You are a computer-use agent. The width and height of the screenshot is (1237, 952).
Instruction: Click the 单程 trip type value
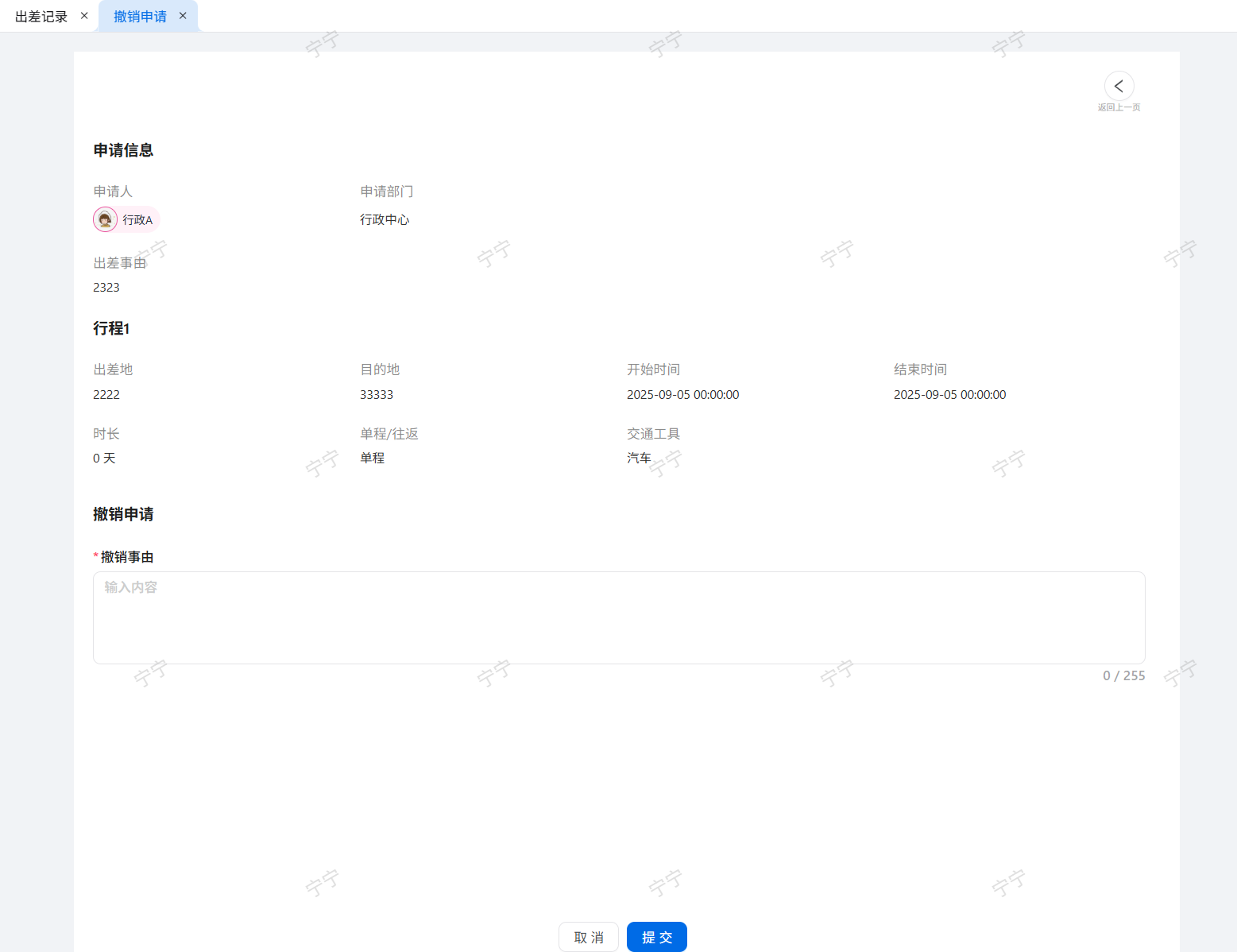click(372, 459)
